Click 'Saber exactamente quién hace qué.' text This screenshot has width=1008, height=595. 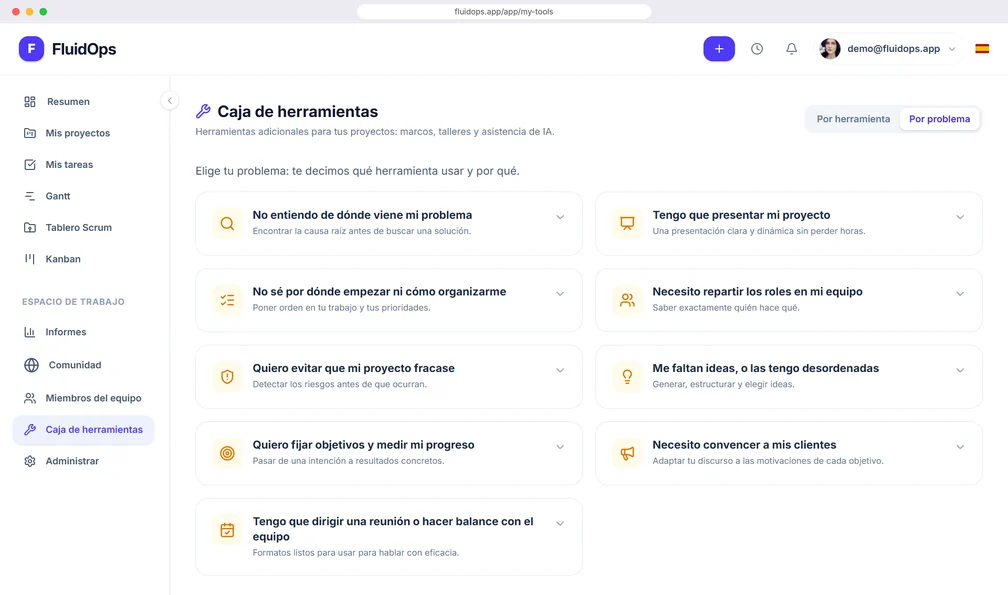pos(726,308)
